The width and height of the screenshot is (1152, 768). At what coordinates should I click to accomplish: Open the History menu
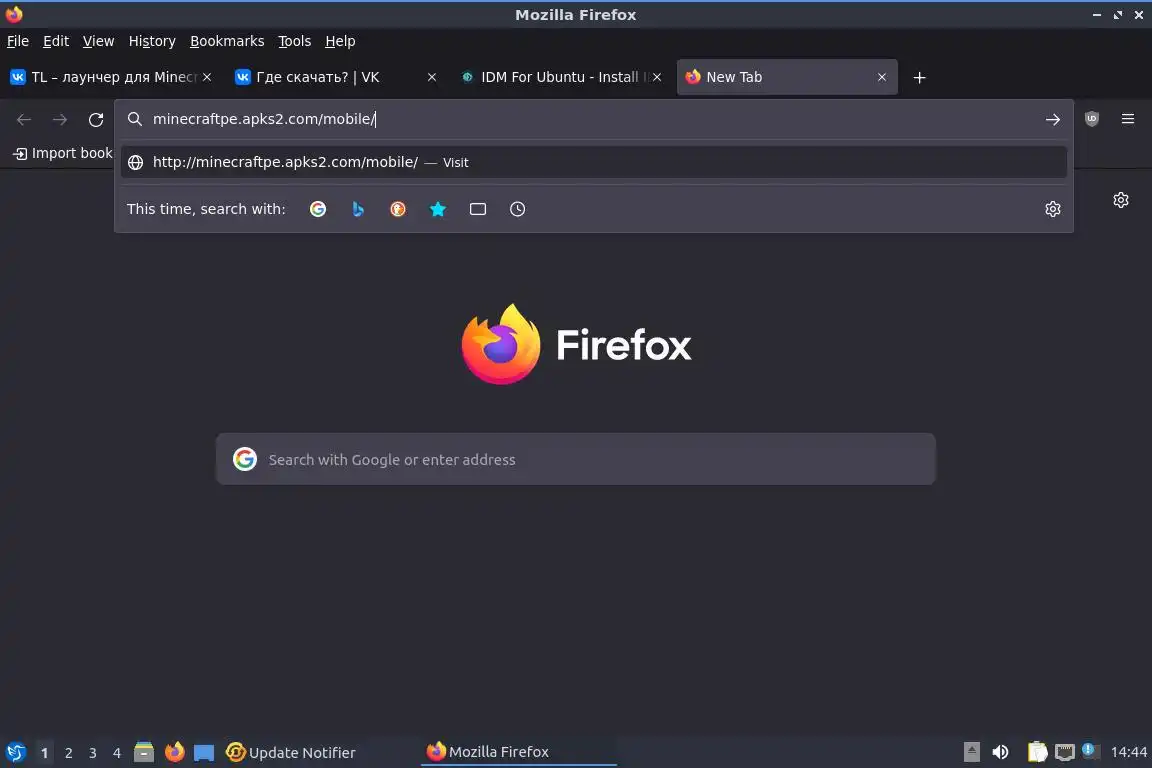[152, 41]
